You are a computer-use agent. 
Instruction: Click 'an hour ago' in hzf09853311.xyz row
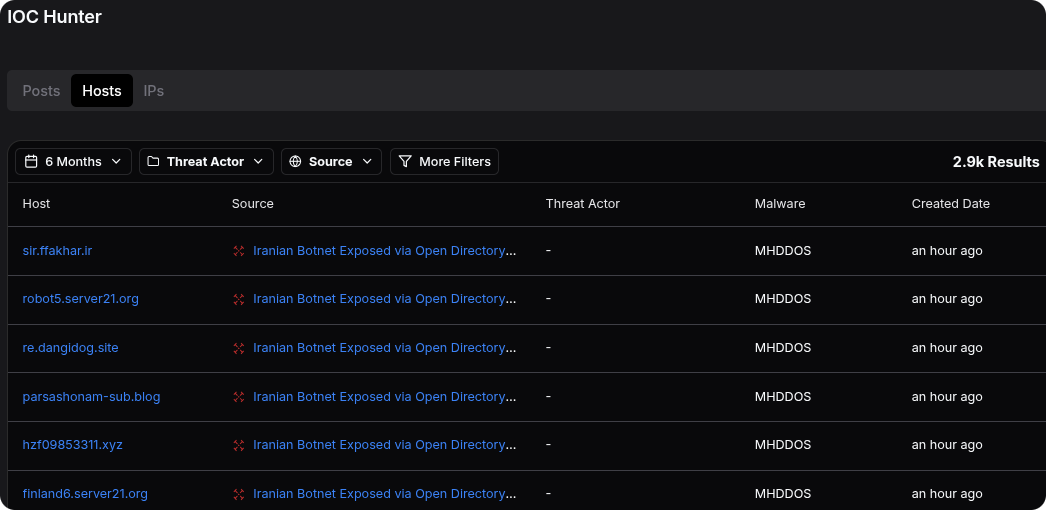coord(947,445)
